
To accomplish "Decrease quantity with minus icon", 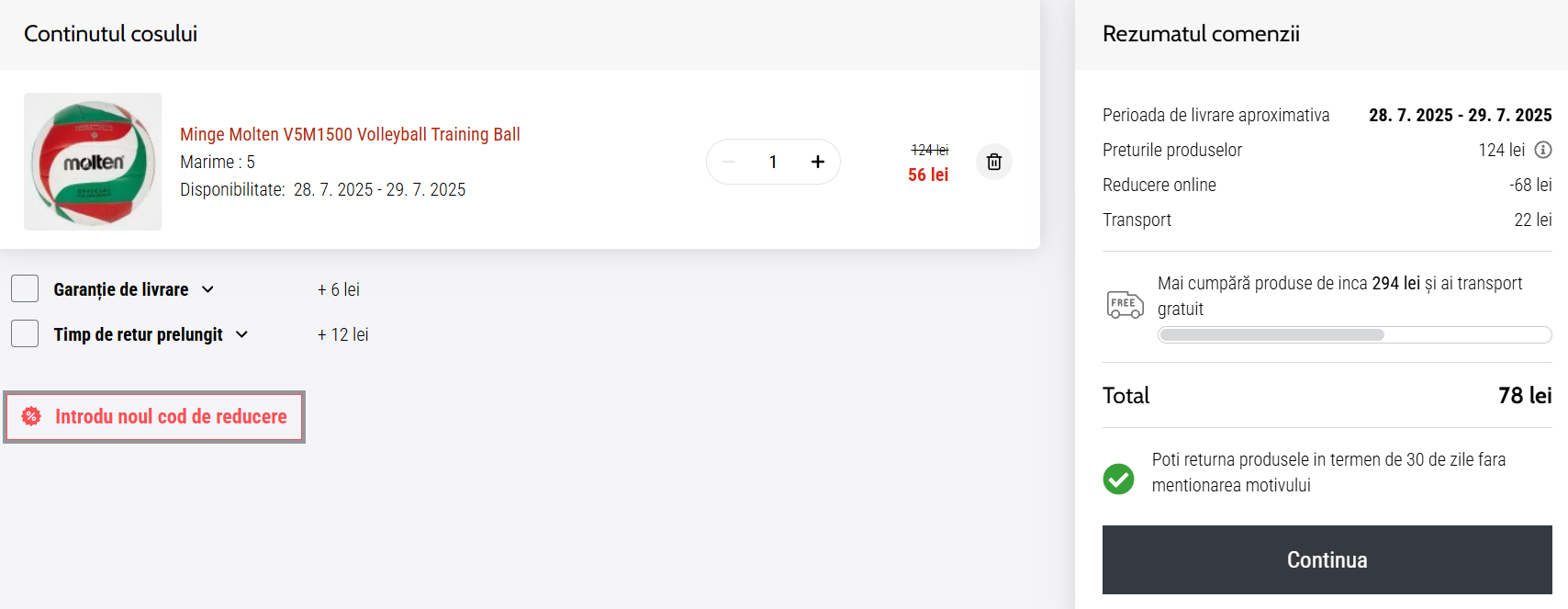I will click(729, 162).
